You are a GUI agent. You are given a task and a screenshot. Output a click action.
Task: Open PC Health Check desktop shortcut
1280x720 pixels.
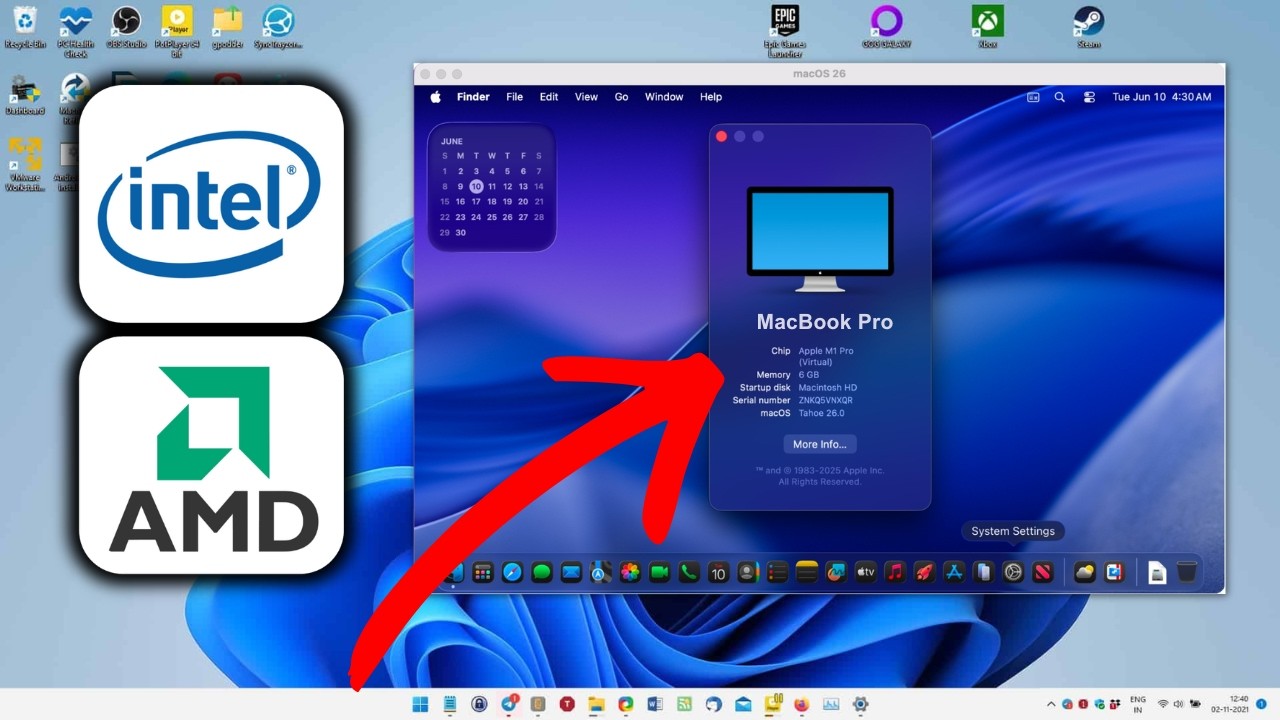(x=75, y=30)
